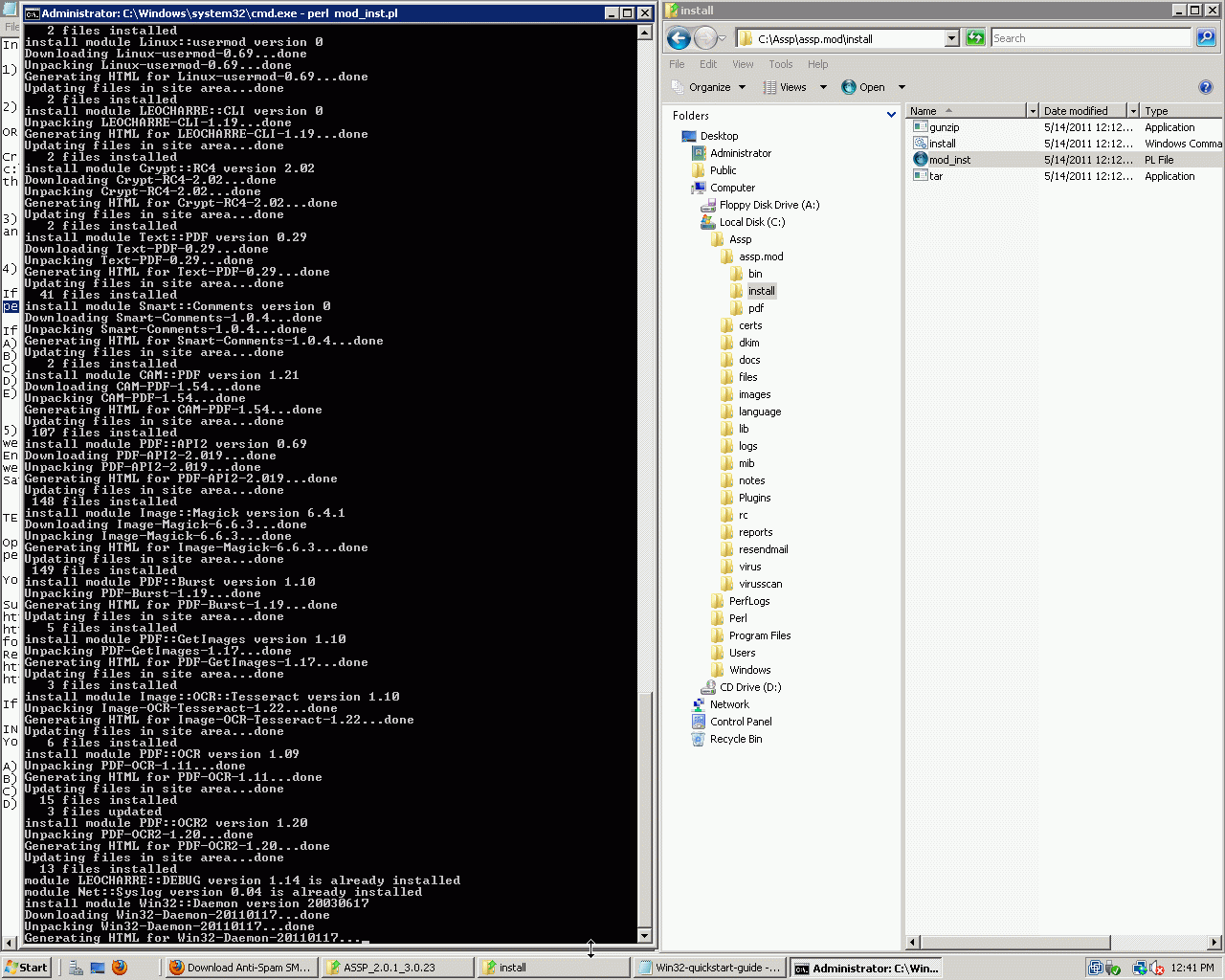Image resolution: width=1225 pixels, height=980 pixels.
Task: Sort files by the Name column header
Action: tap(966, 111)
